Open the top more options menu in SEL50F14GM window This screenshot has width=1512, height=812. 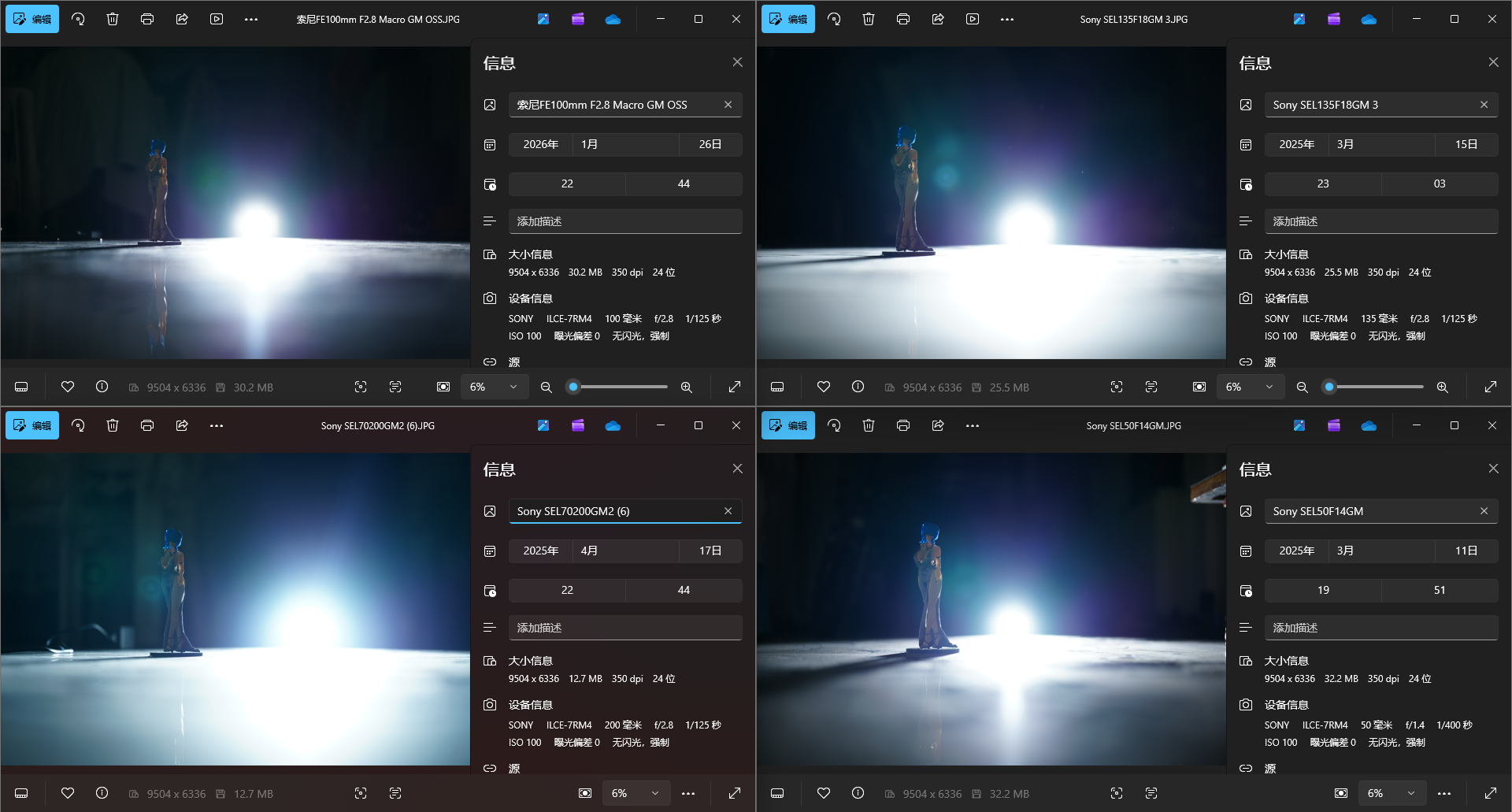[x=973, y=425]
